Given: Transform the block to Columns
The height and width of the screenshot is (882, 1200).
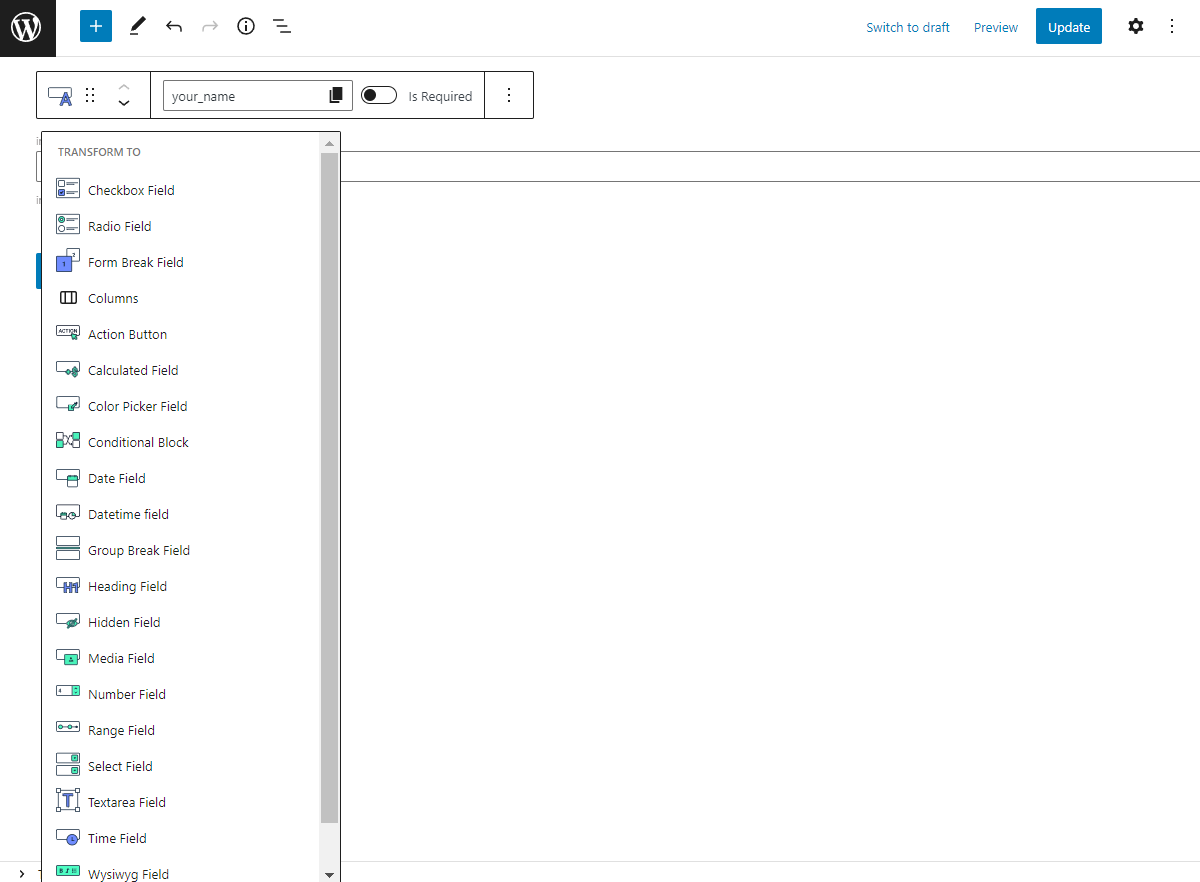Looking at the screenshot, I should (112, 298).
